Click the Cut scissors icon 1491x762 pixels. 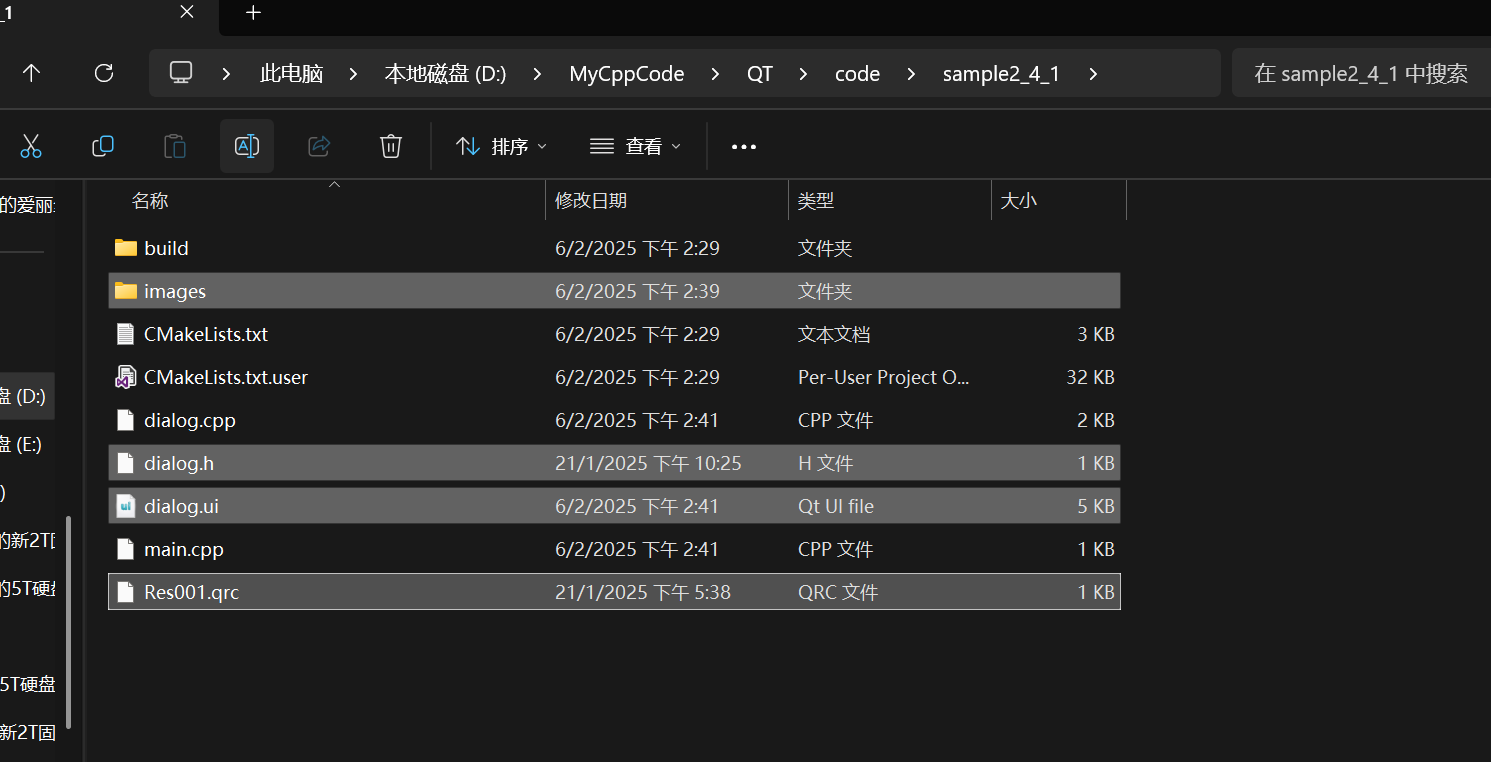point(31,146)
